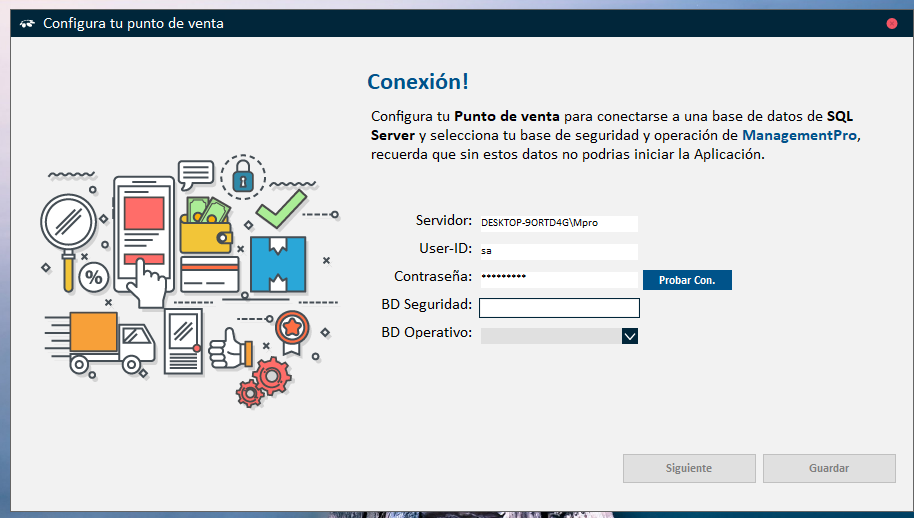
Task: Click the app logo in the title bar
Action: [x=27, y=23]
